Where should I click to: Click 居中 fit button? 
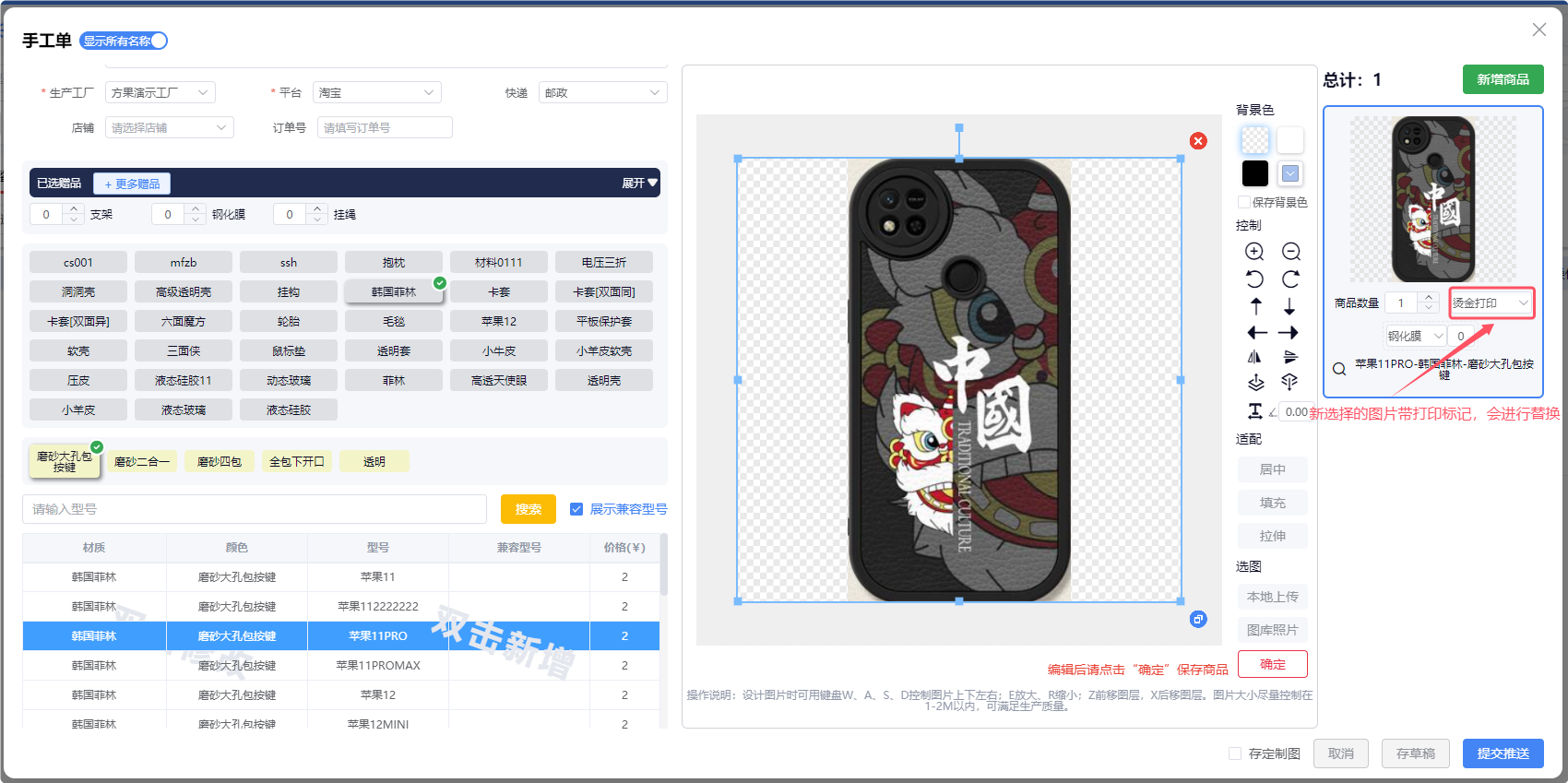coord(1273,469)
